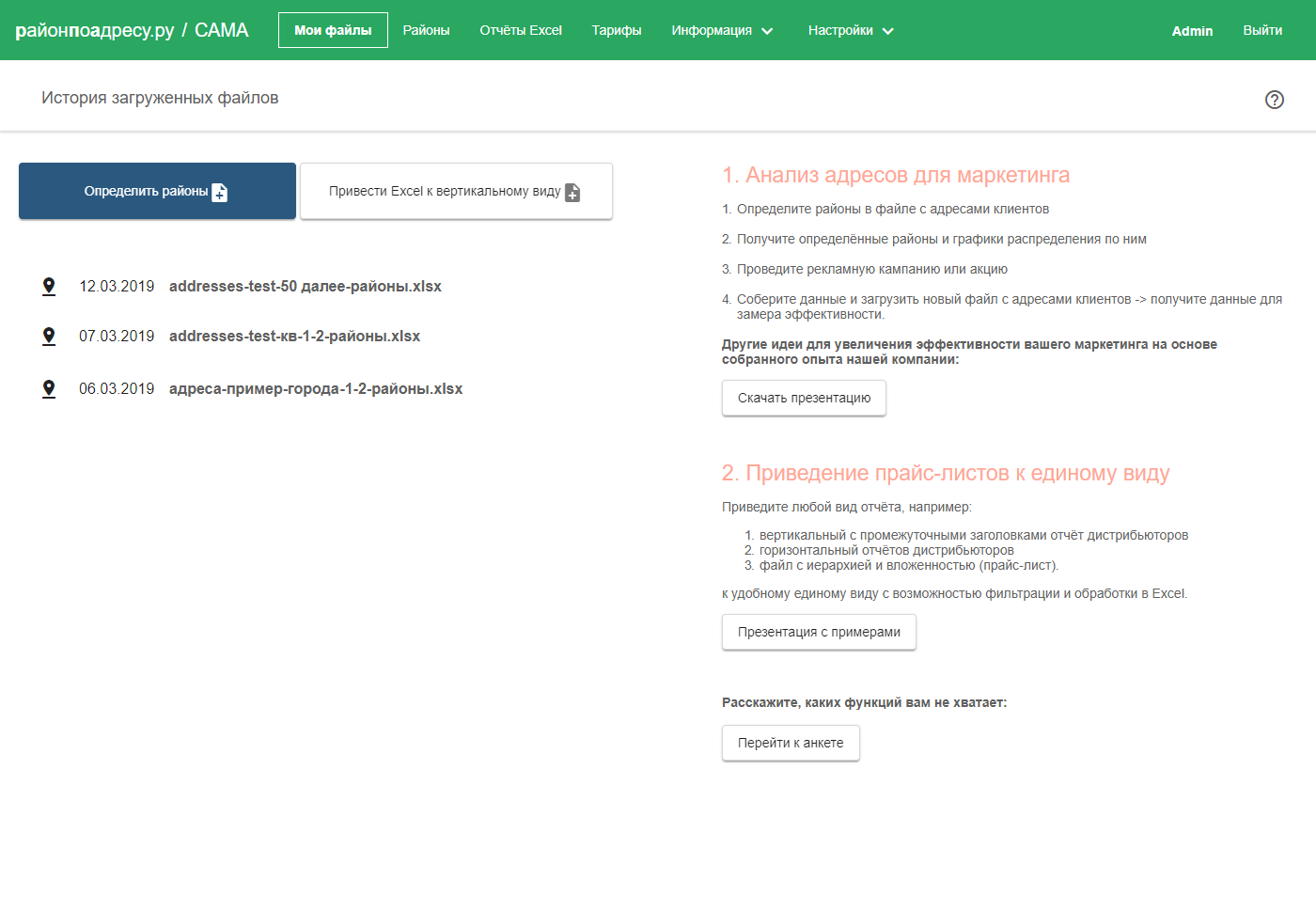1316x911 pixels.
Task: Click the date 06.03.2019
Action: [117, 388]
